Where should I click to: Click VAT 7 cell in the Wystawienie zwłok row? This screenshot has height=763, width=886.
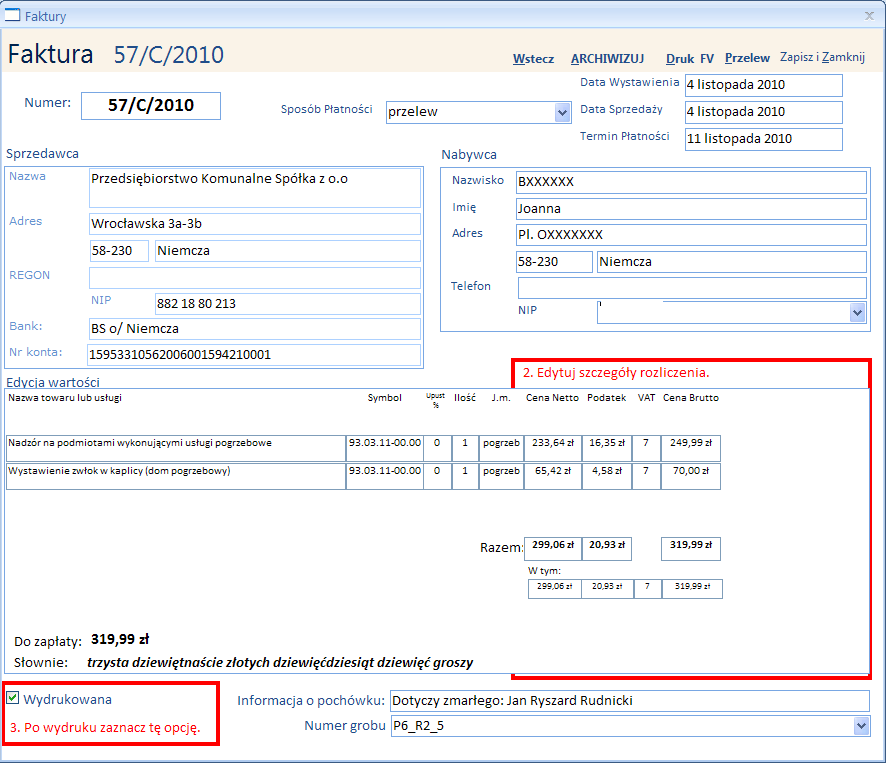[x=646, y=476]
